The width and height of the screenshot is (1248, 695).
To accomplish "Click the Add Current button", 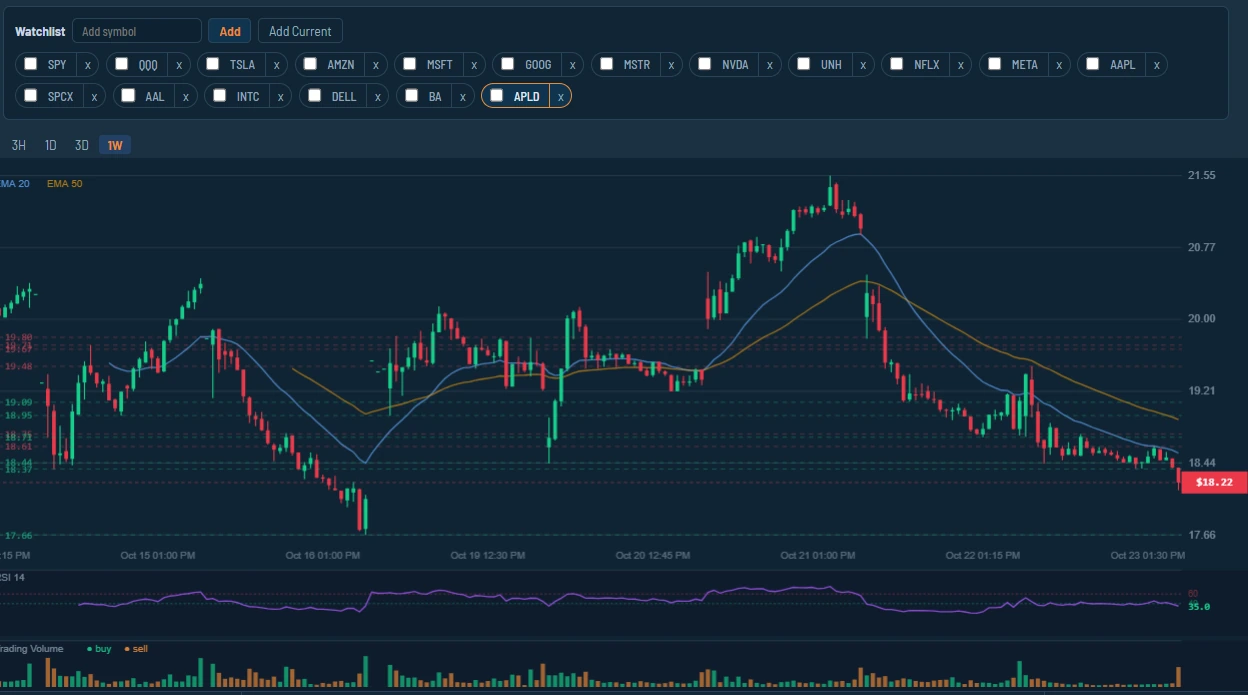I will [300, 31].
